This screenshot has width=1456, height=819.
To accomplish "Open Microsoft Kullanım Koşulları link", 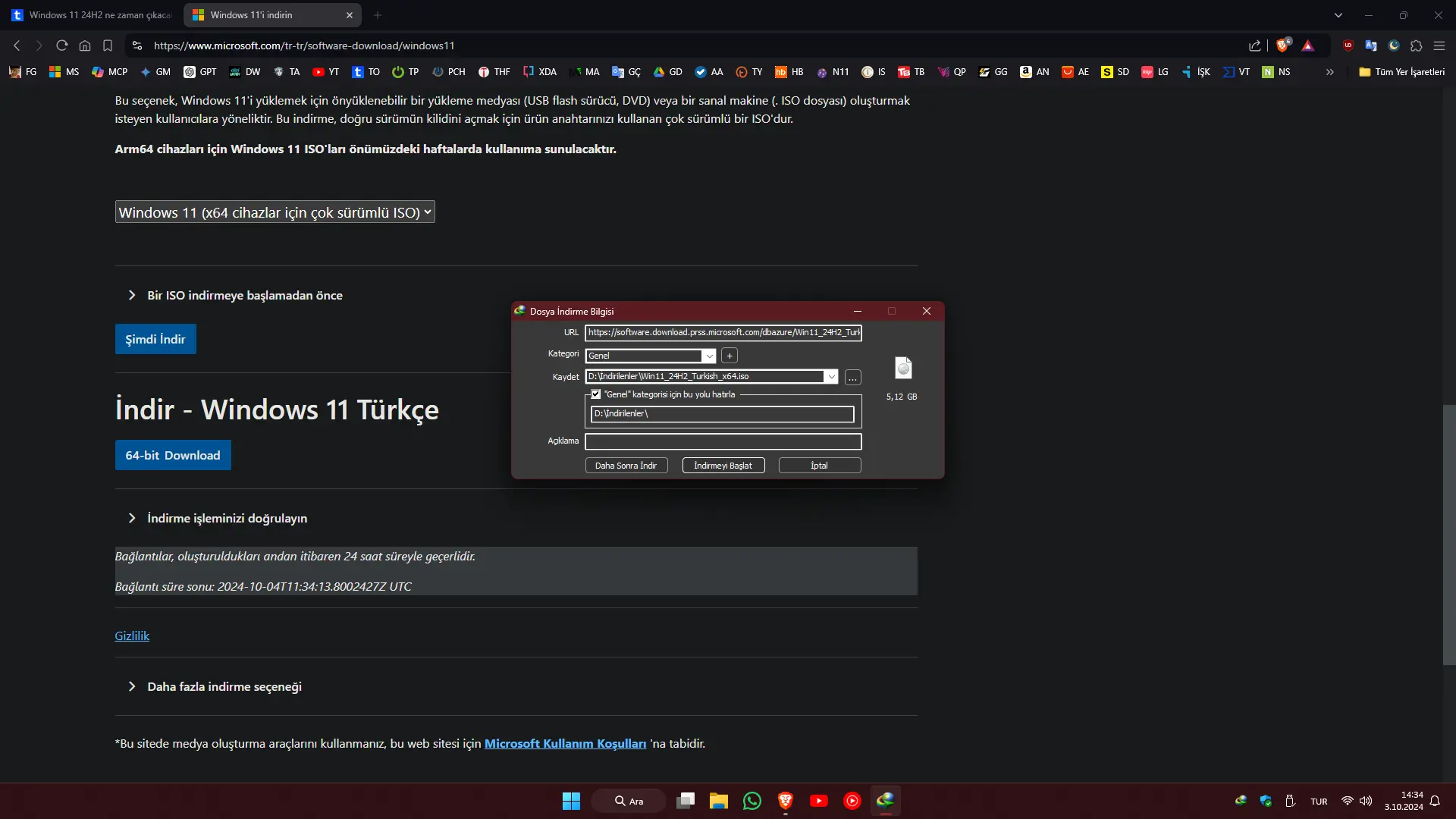I will click(x=565, y=744).
